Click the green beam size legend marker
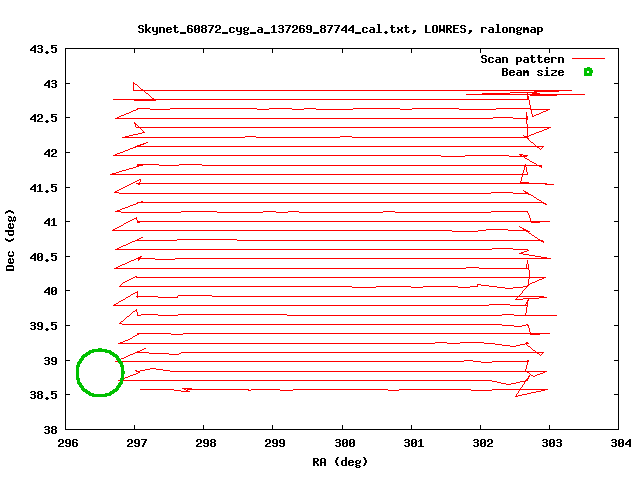 click(x=588, y=72)
